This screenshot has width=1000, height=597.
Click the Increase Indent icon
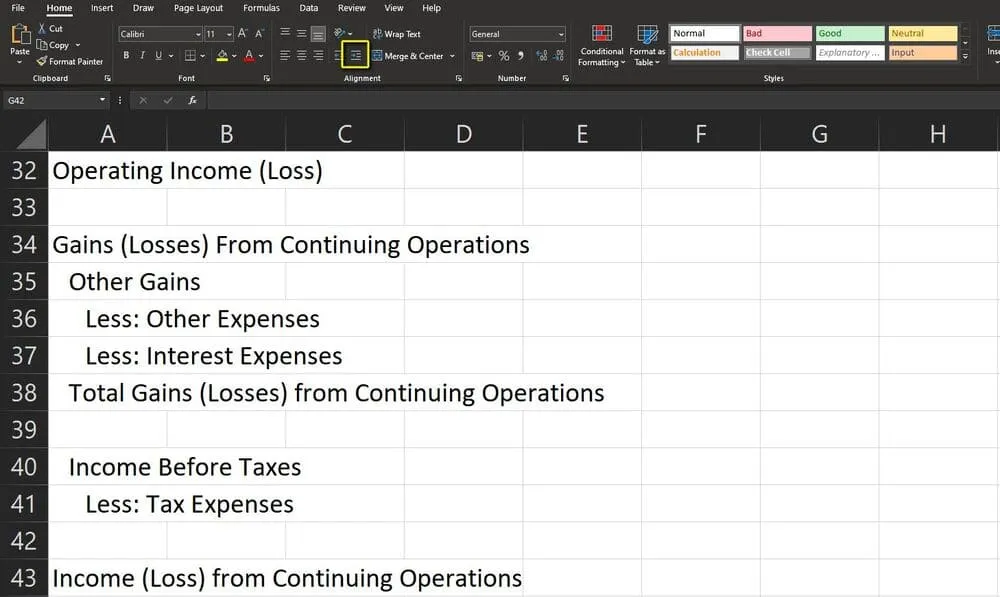click(x=355, y=55)
